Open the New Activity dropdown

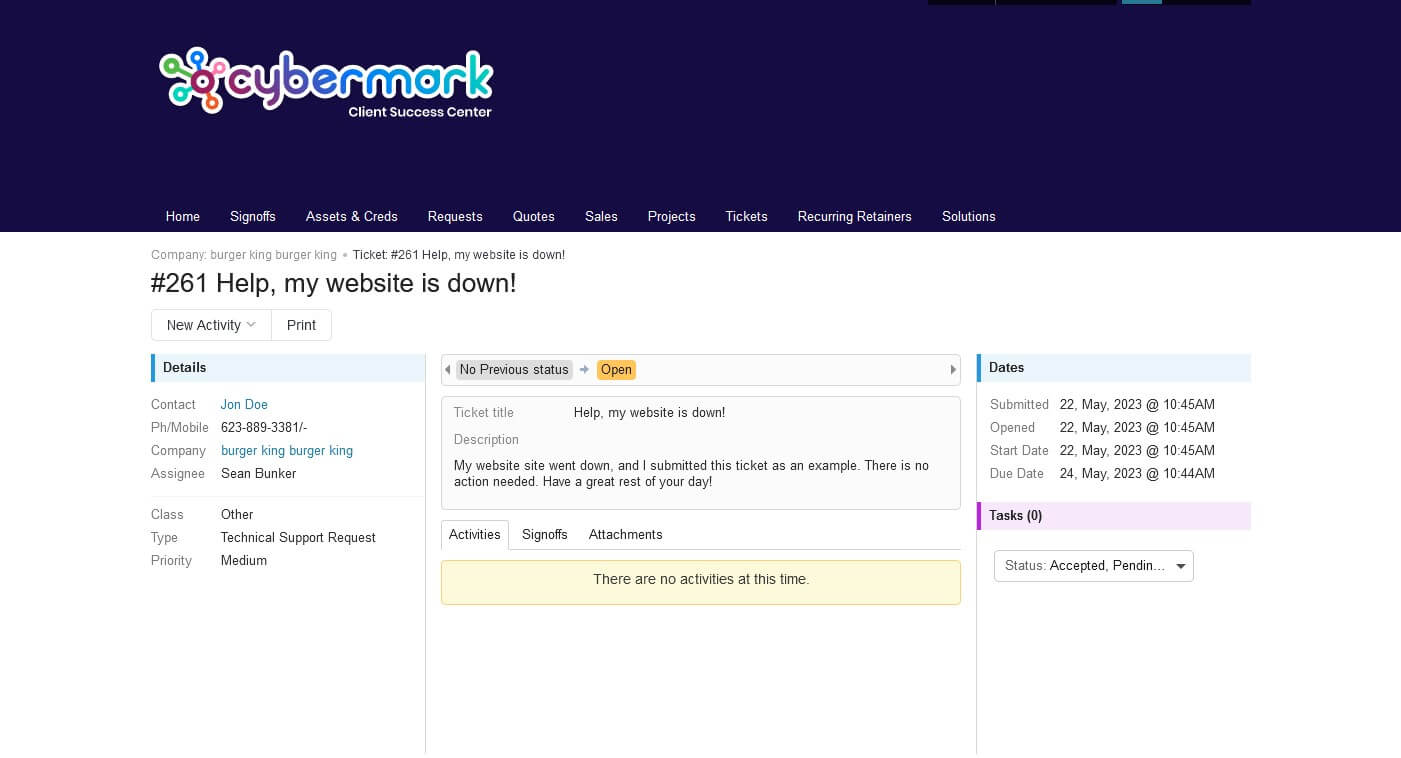tap(211, 325)
